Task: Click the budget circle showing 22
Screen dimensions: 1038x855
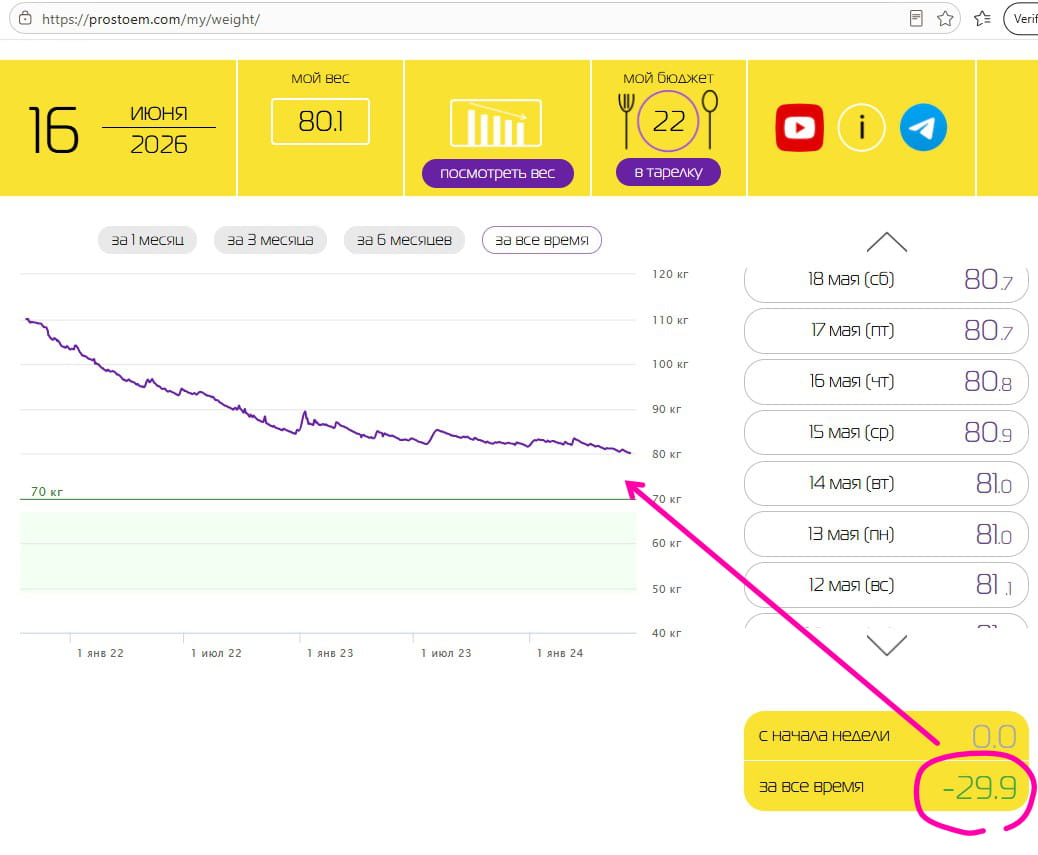Action: [x=668, y=122]
